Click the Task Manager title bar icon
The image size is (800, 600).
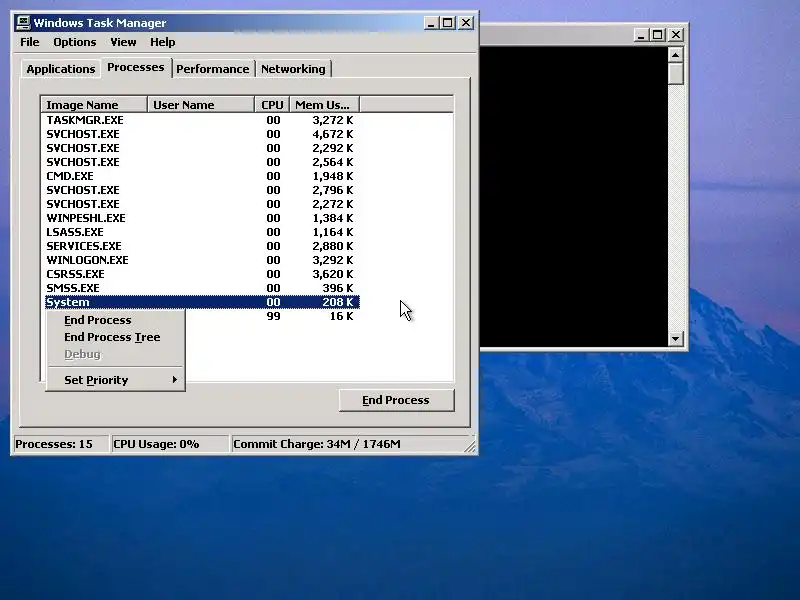coord(23,22)
